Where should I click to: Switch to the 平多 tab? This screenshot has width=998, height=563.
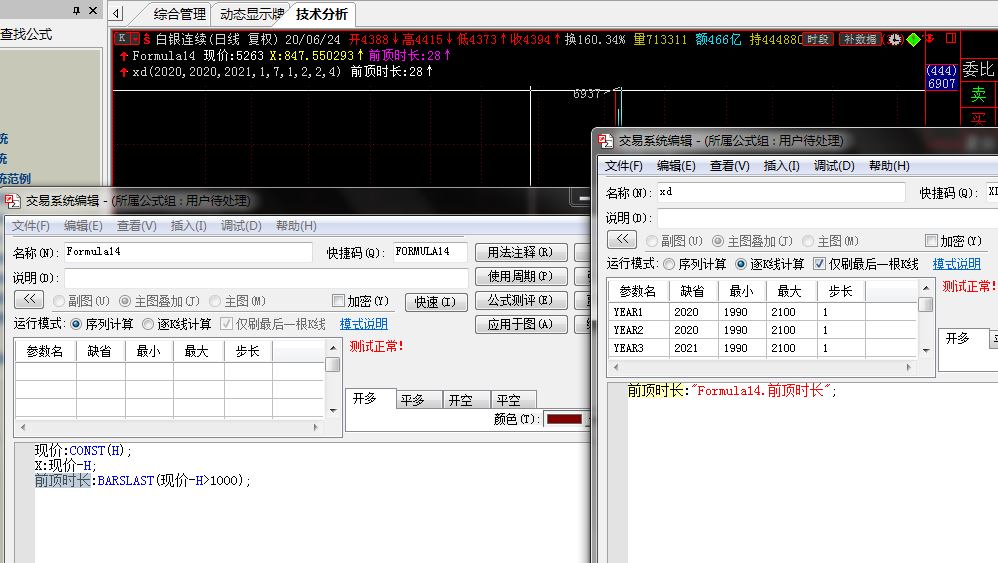[x=412, y=399]
